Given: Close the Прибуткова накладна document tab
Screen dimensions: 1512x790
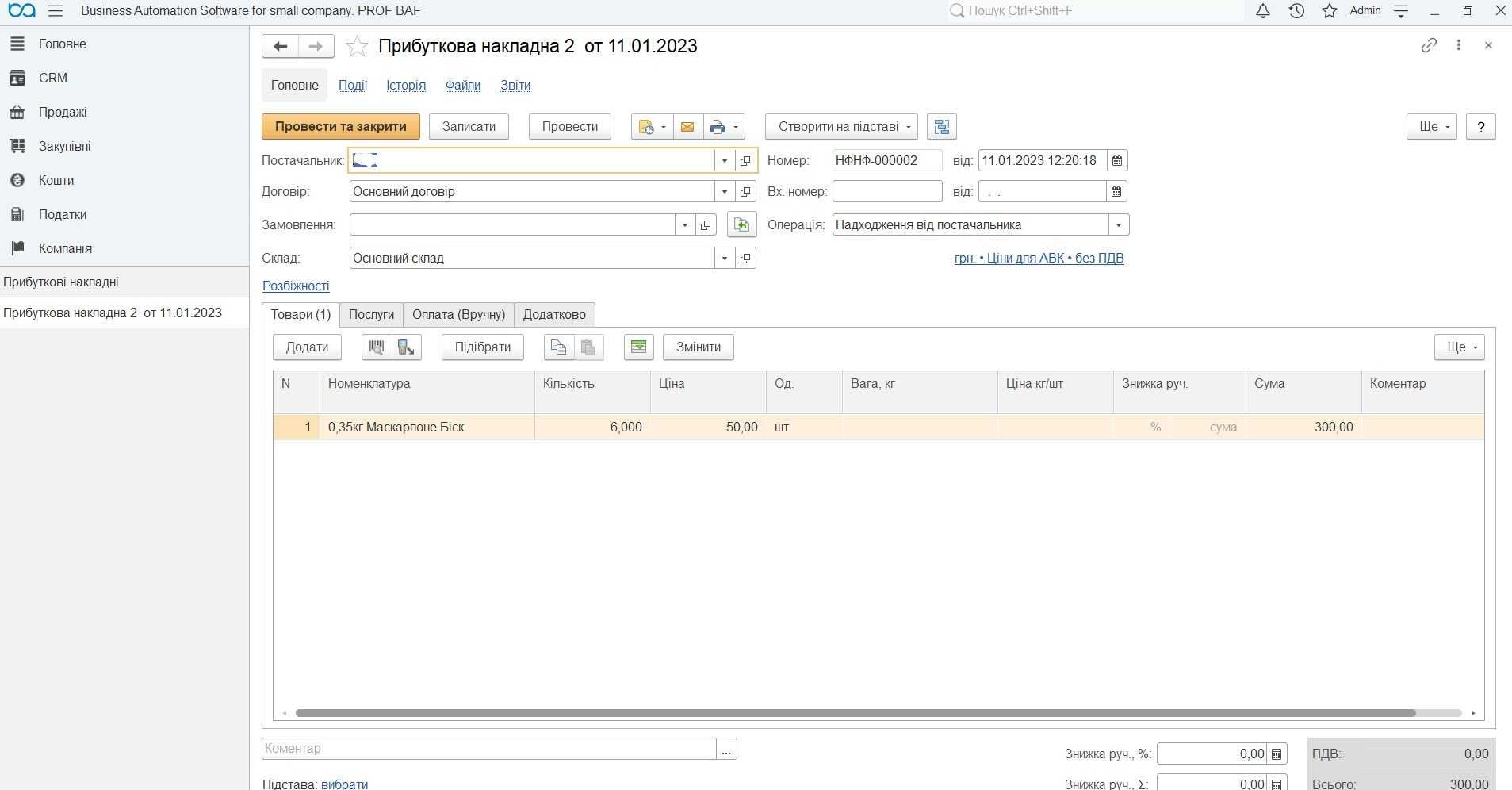Looking at the screenshot, I should 1488,45.
